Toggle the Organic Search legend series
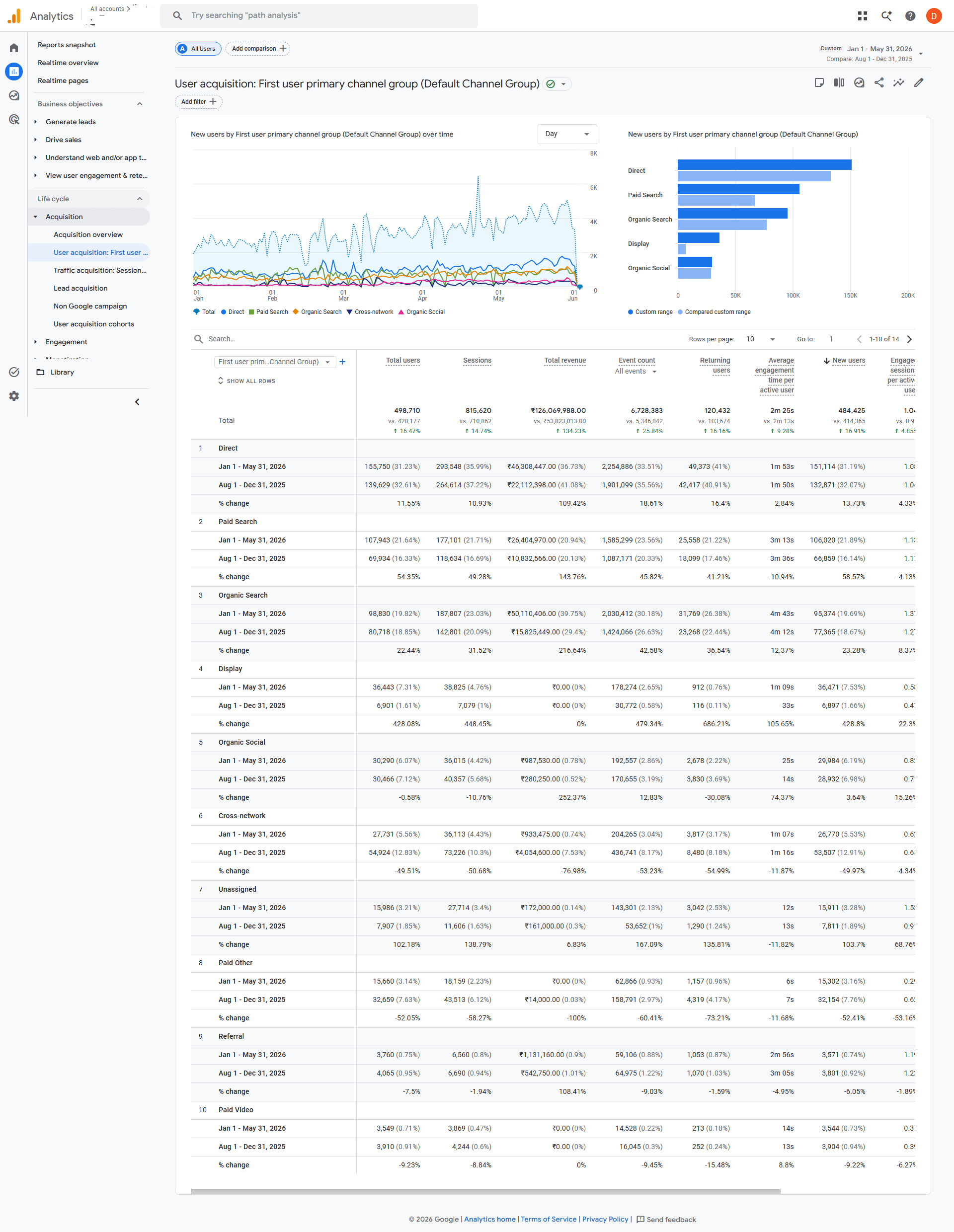 coord(317,312)
